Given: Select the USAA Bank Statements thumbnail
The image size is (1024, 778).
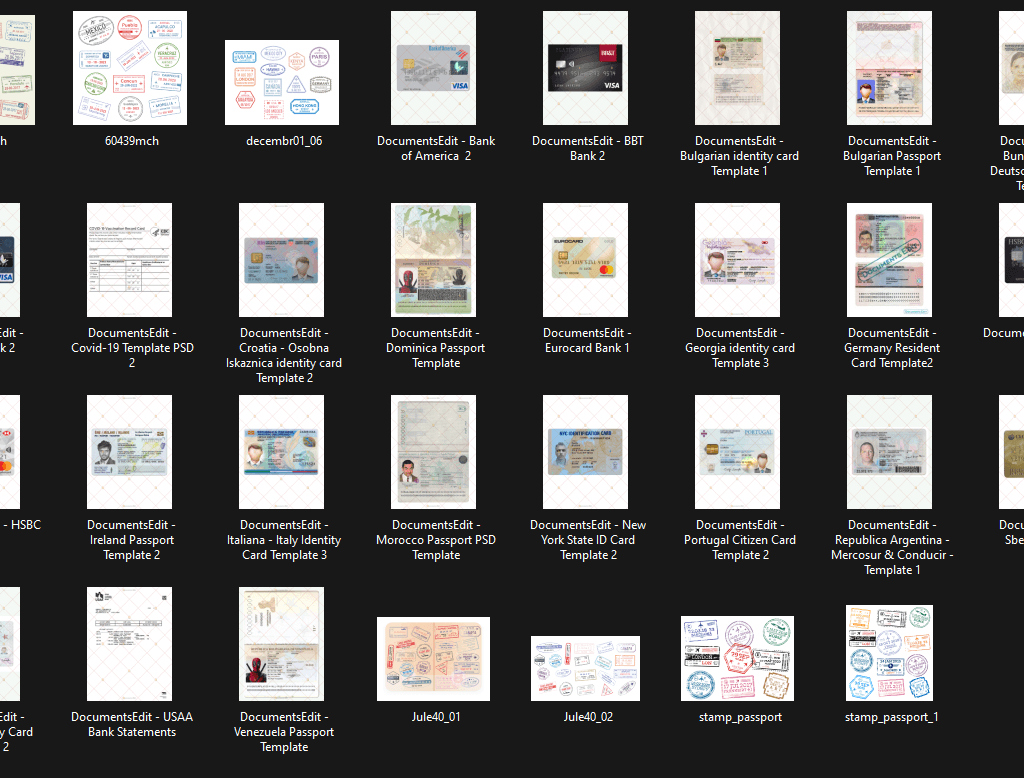Looking at the screenshot, I should tap(129, 644).
